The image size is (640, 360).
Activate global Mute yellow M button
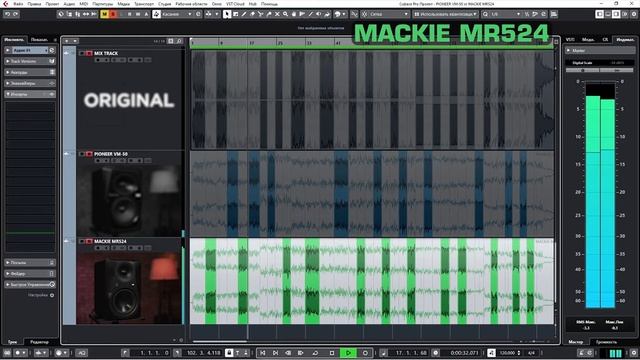coord(104,14)
